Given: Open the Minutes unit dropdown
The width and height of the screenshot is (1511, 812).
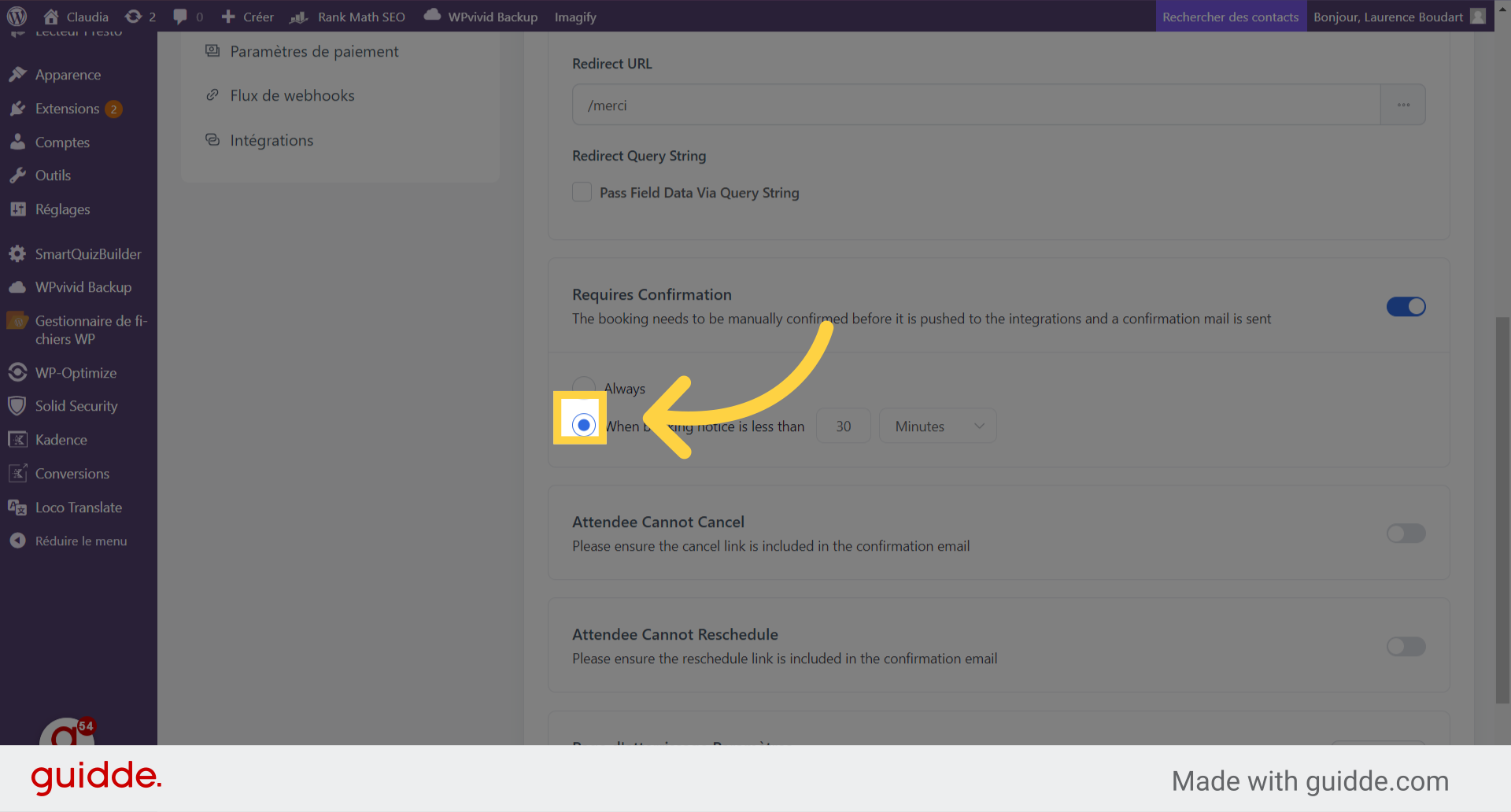Looking at the screenshot, I should pos(938,426).
